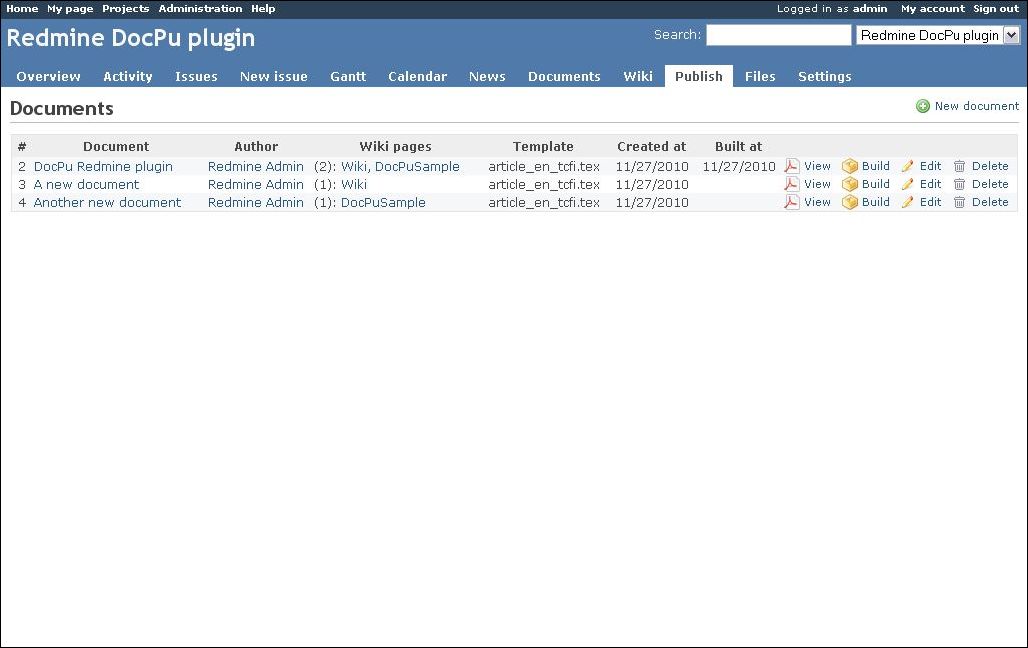Open My account link

click(933, 9)
